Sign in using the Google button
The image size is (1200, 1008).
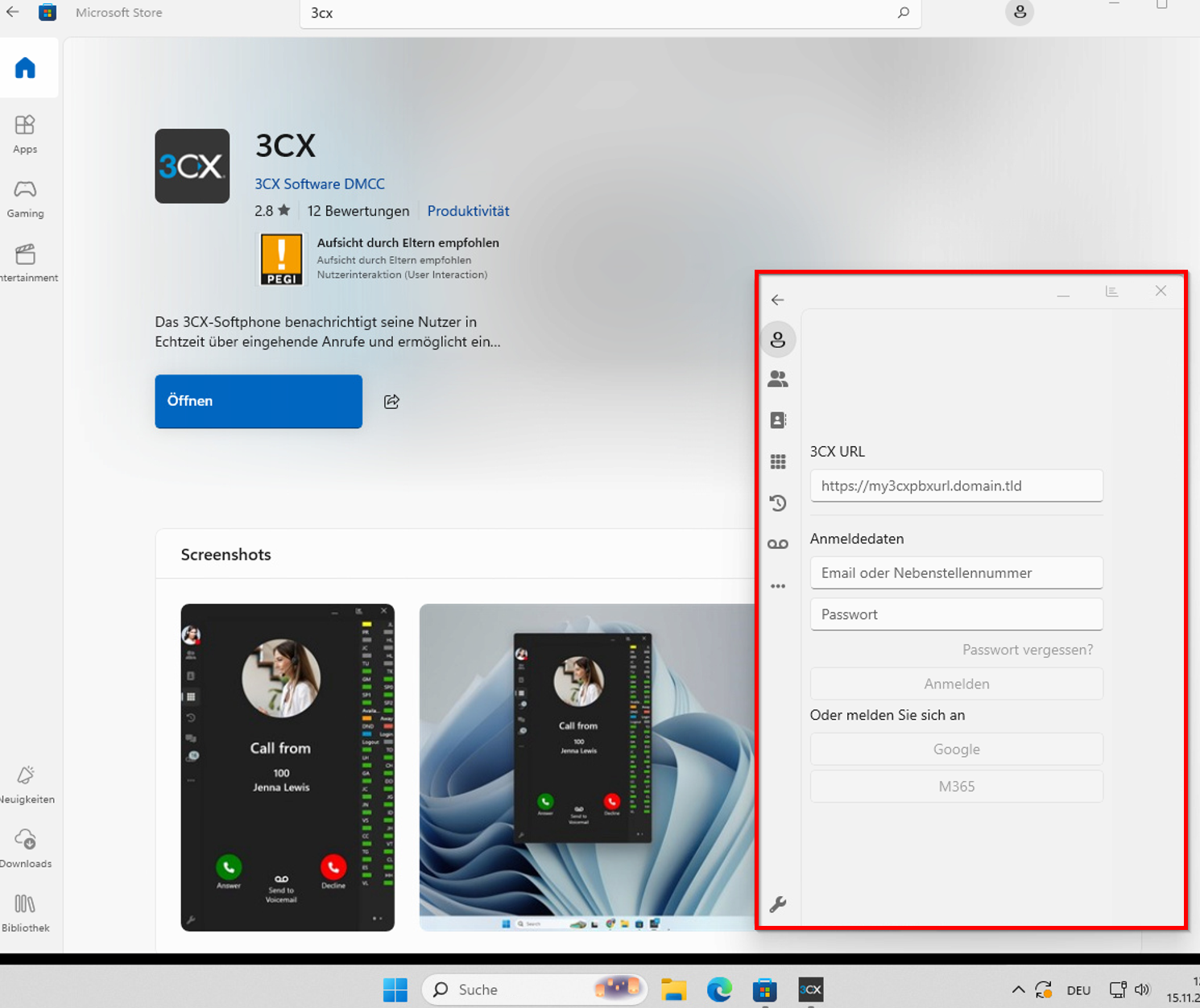(x=956, y=749)
